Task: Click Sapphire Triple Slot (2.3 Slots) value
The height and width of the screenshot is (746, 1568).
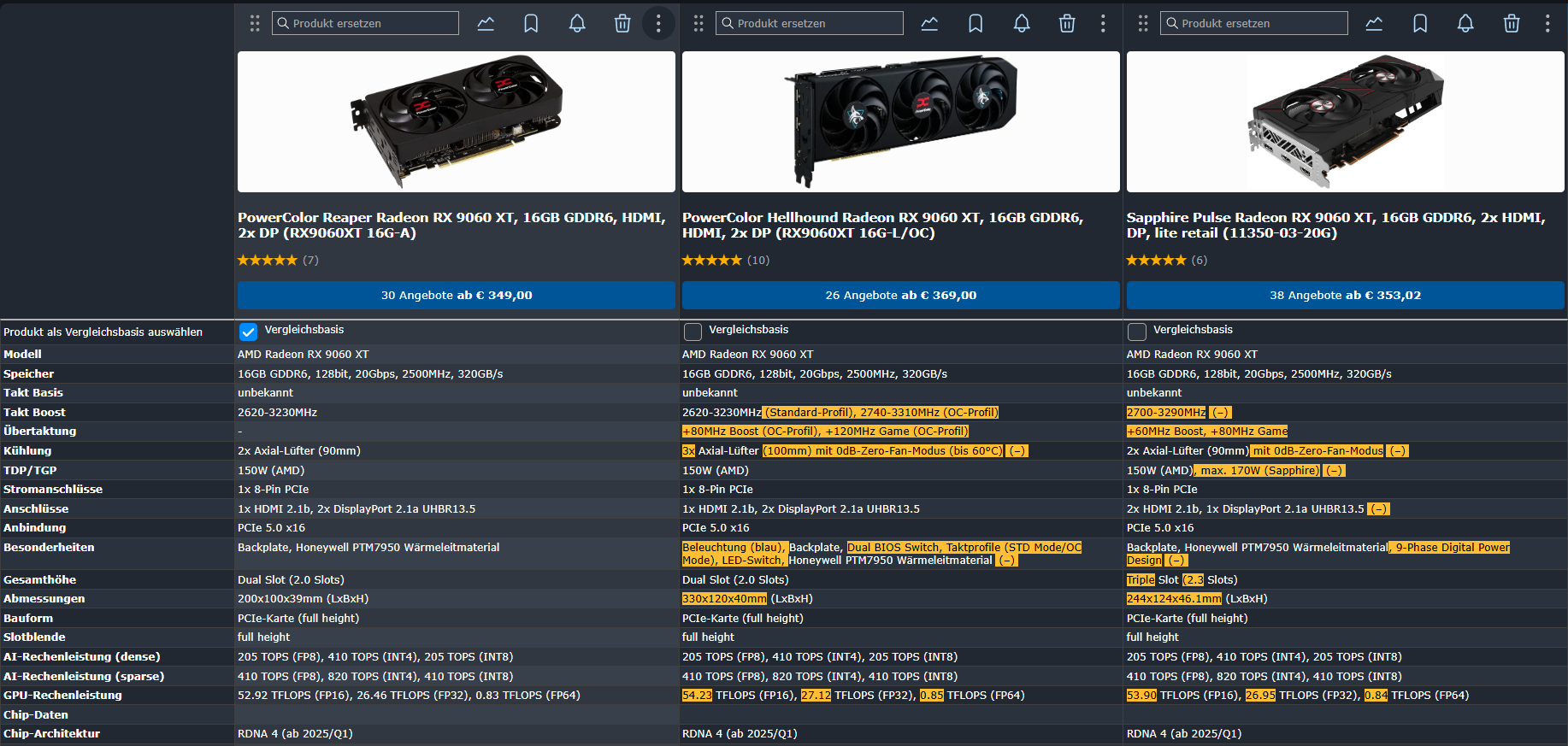Action: pos(1182,580)
